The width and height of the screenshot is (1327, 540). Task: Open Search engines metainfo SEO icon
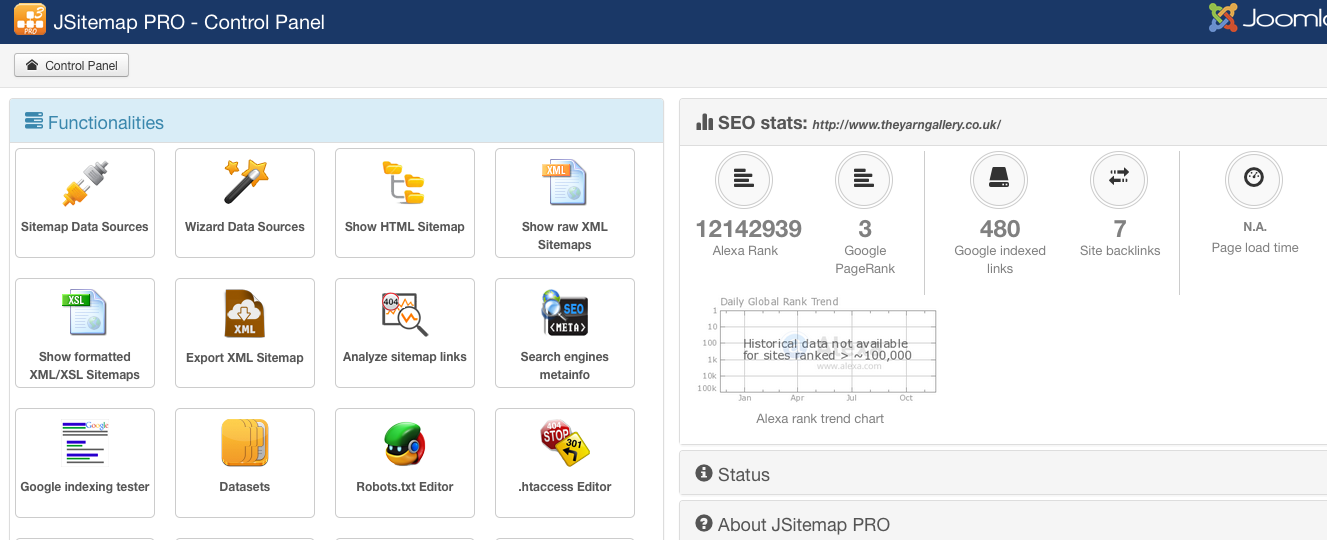[x=564, y=313]
